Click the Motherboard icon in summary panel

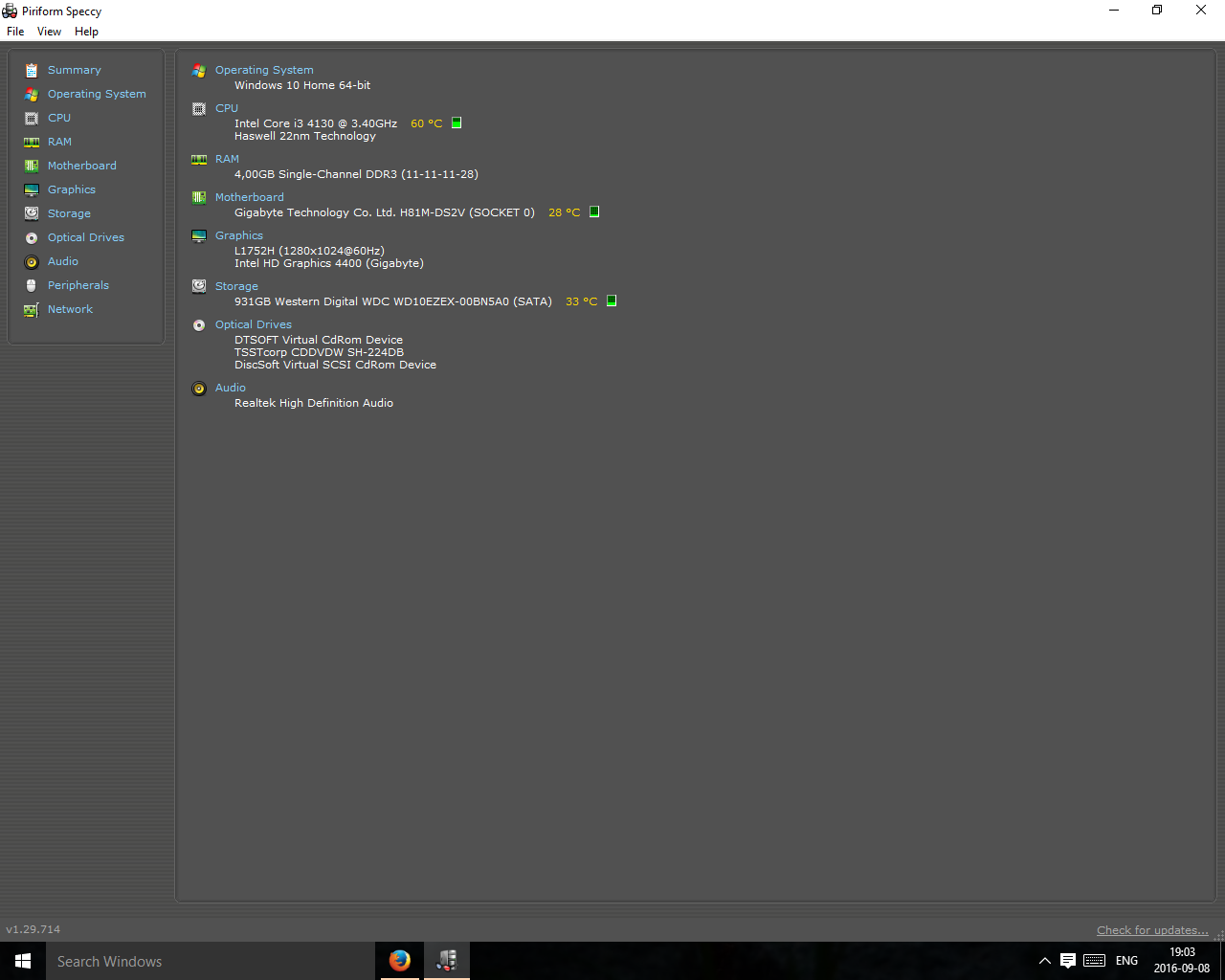coord(199,197)
